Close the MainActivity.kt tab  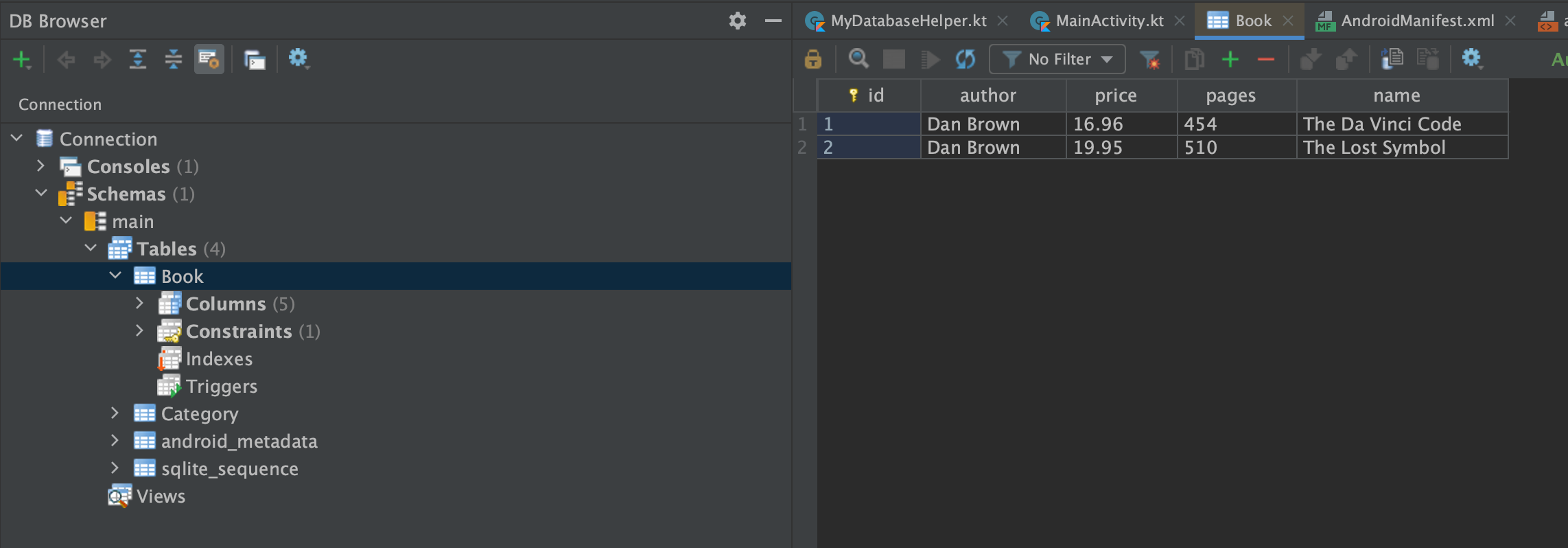[1180, 21]
